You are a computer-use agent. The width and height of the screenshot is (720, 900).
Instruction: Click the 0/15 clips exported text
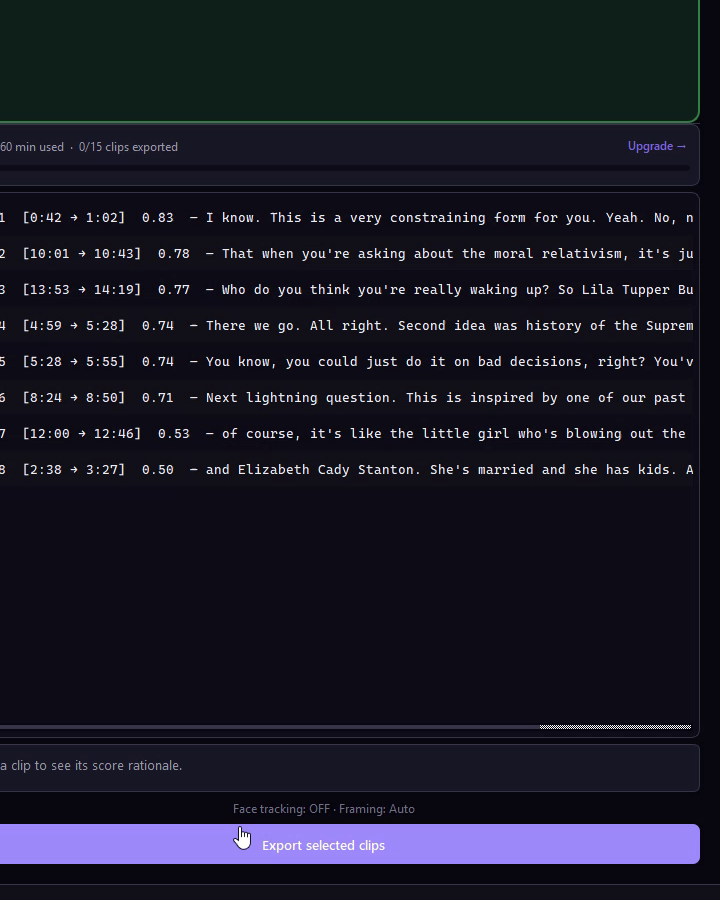point(128,147)
